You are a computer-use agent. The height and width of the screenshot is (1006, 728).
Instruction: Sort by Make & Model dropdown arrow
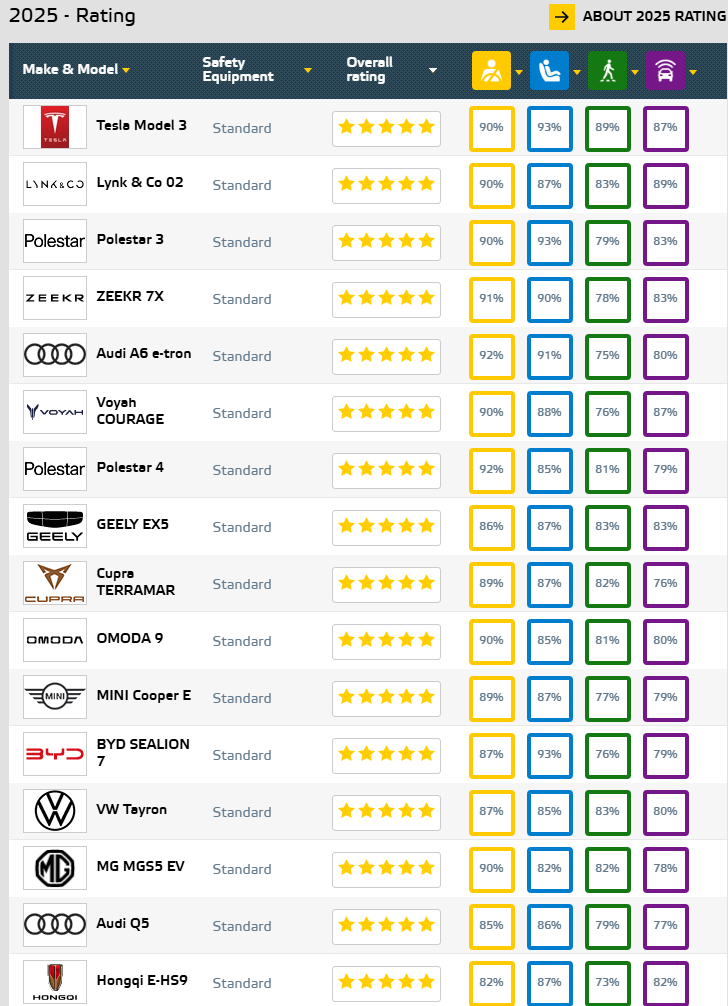pos(127,70)
